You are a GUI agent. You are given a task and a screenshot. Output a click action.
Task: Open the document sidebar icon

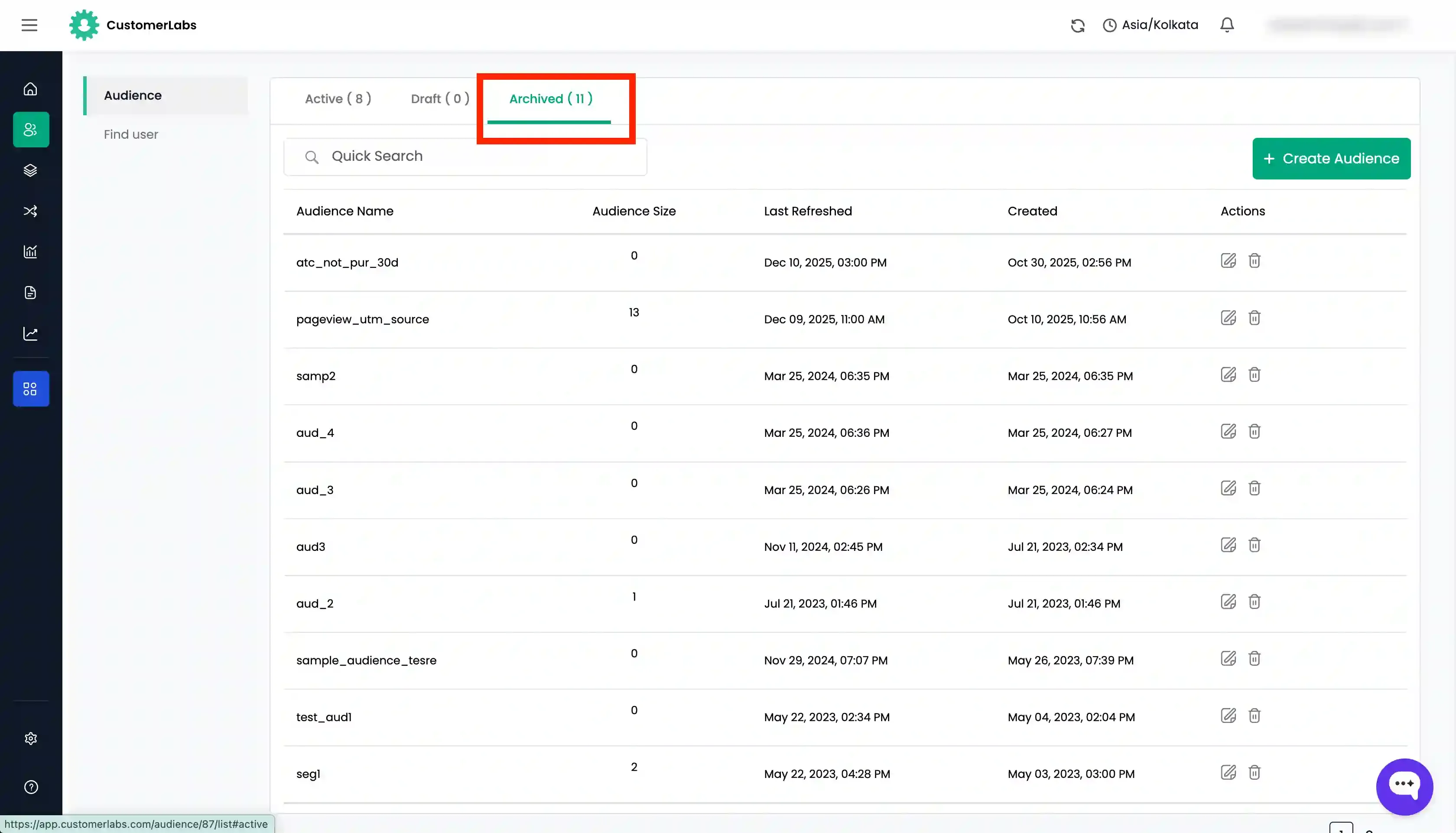tap(30, 293)
